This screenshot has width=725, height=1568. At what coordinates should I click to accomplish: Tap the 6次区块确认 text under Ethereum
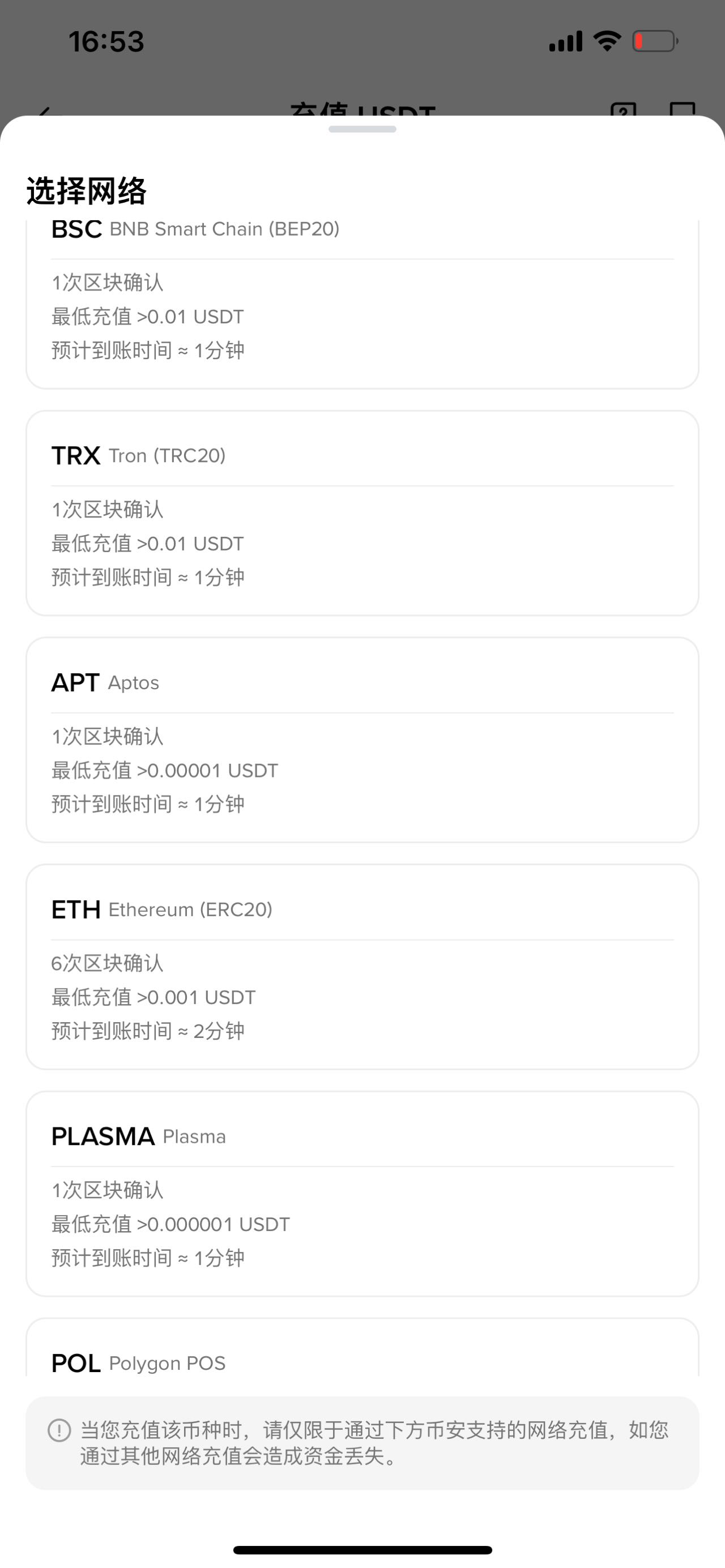(x=107, y=963)
